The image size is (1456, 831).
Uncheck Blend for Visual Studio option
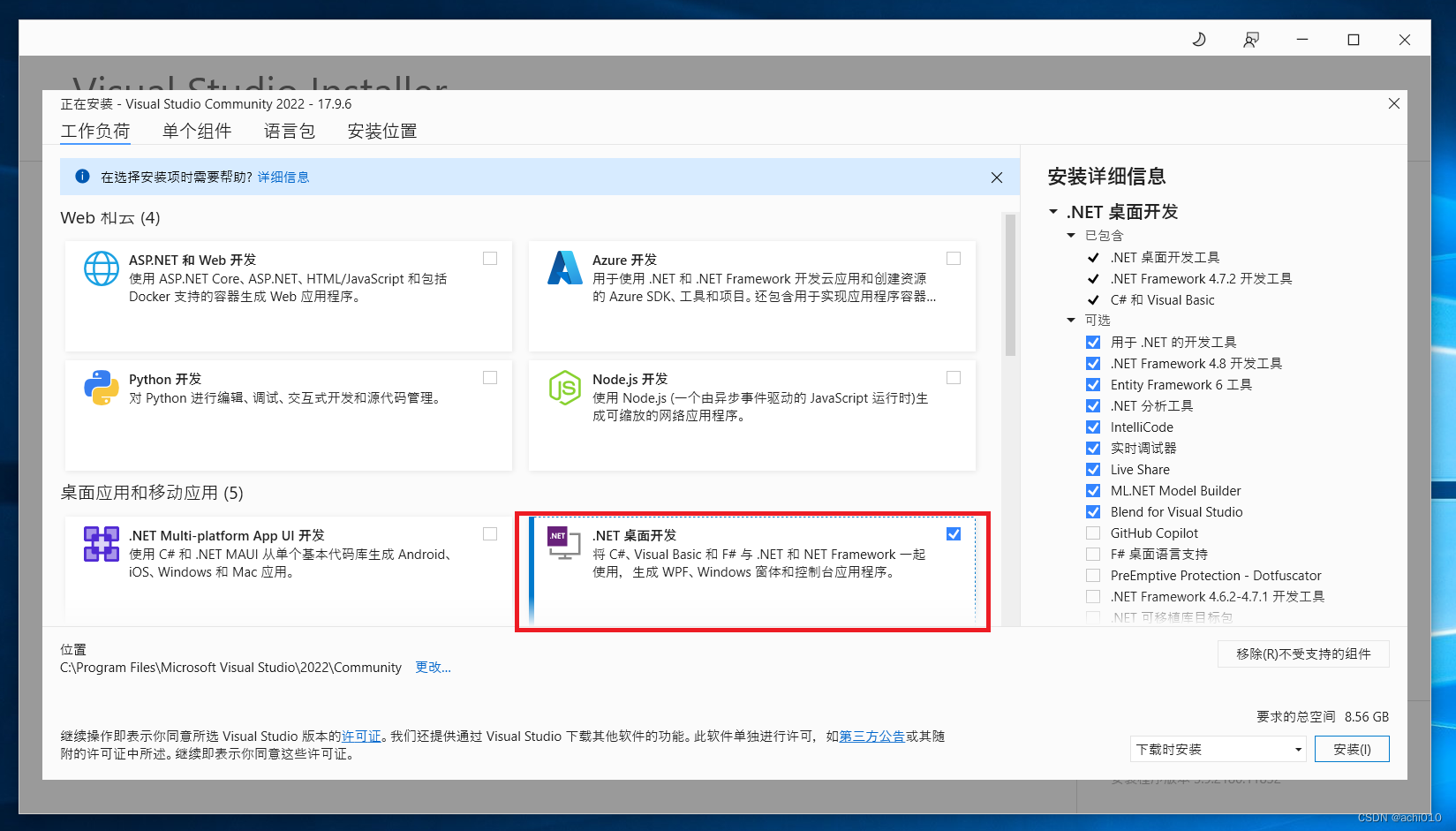pos(1093,512)
